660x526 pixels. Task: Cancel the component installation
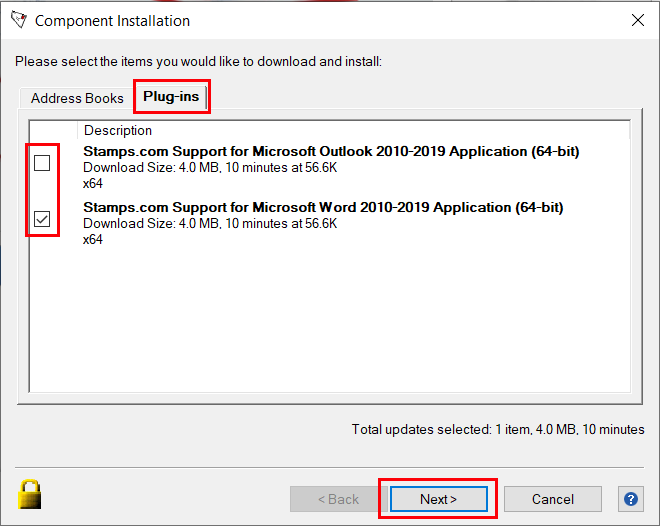pyautogui.click(x=552, y=499)
